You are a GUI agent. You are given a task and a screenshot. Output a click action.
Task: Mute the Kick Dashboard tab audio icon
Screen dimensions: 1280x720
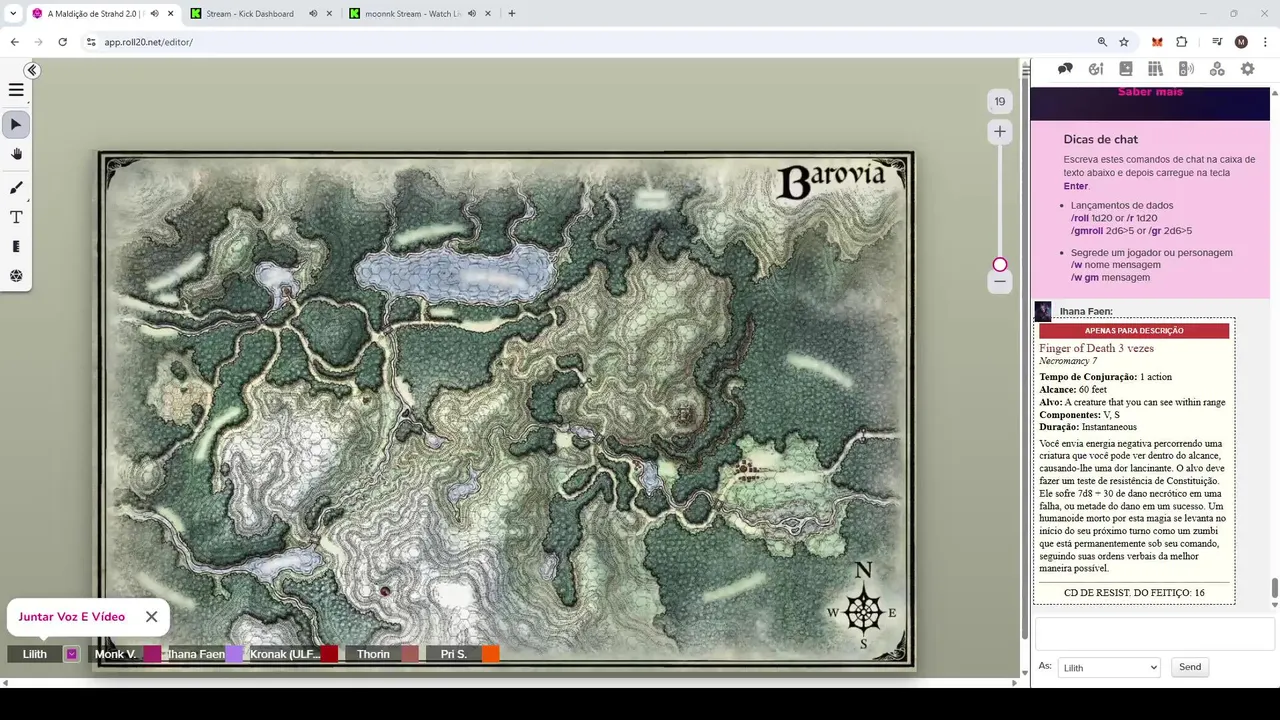[x=312, y=14]
